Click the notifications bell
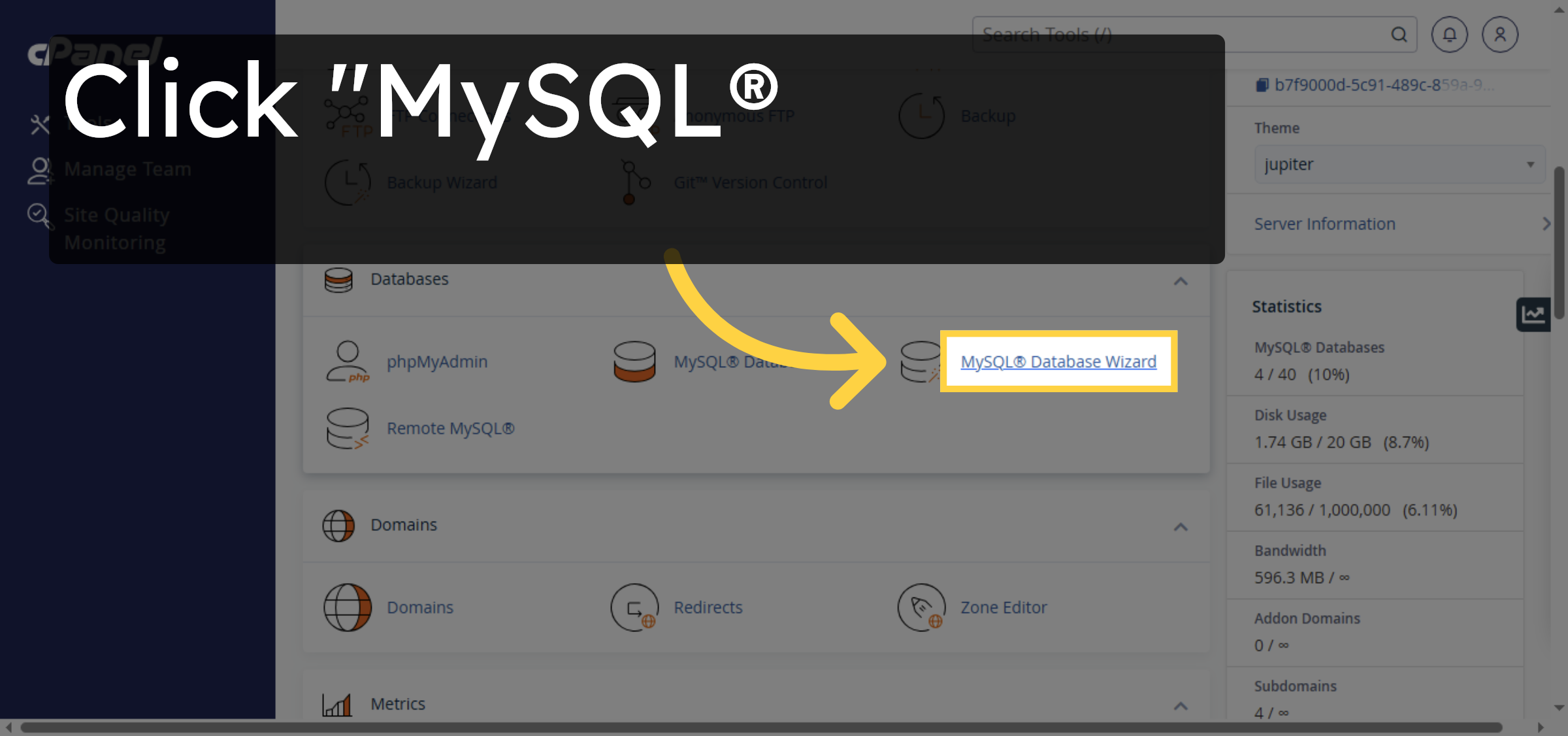 1450,34
